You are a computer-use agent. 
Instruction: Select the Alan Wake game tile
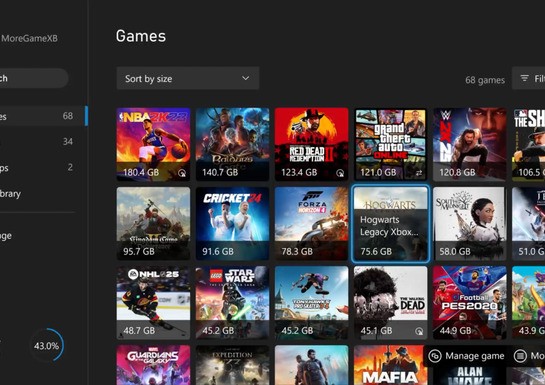pos(470,375)
